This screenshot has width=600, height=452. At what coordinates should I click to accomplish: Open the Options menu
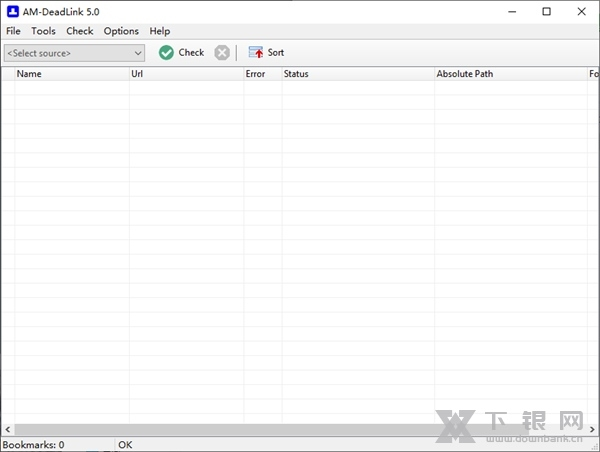coord(121,31)
